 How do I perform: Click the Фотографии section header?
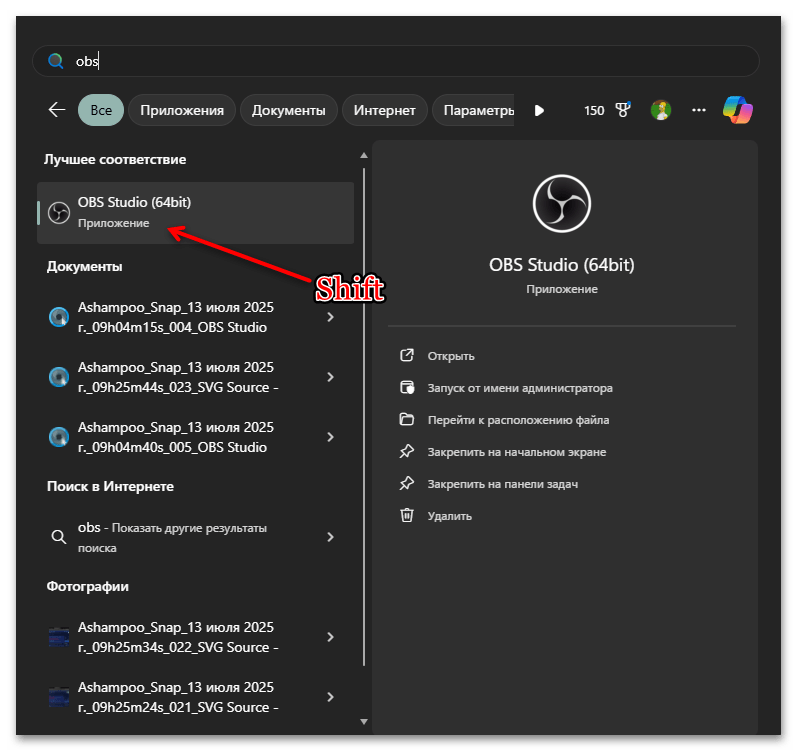(87, 587)
